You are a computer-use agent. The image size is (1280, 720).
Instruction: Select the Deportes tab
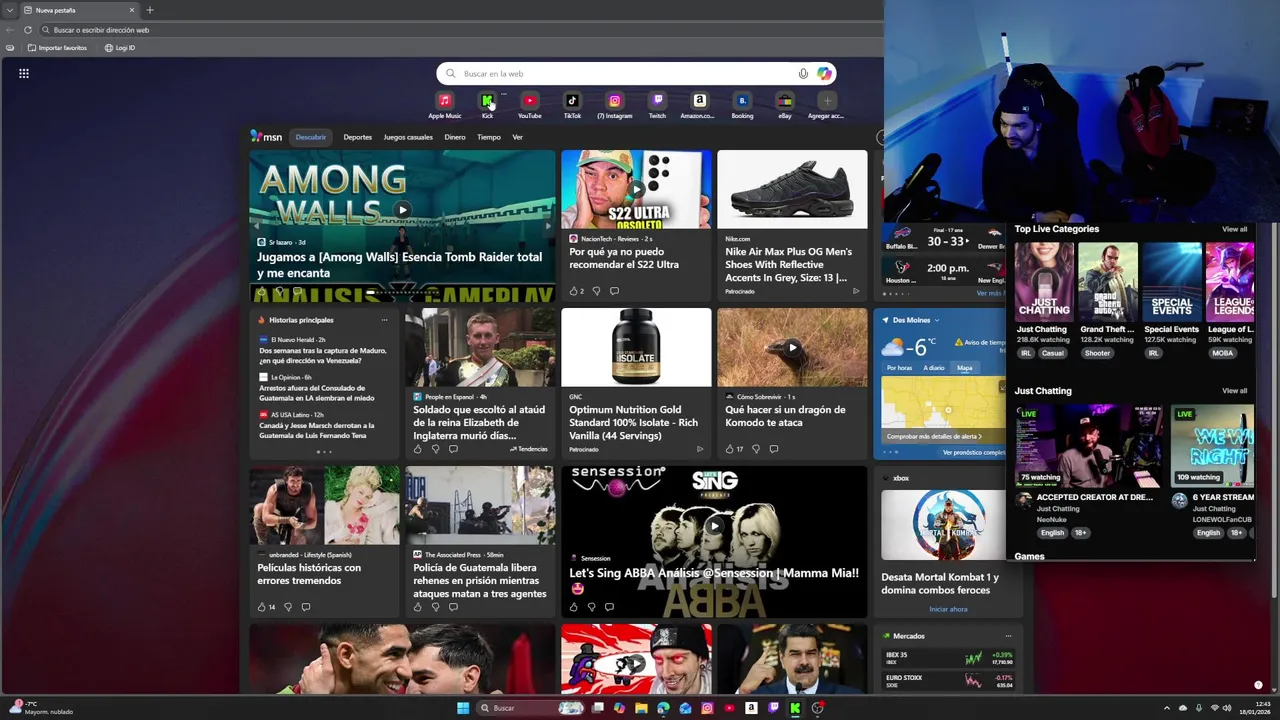point(357,137)
